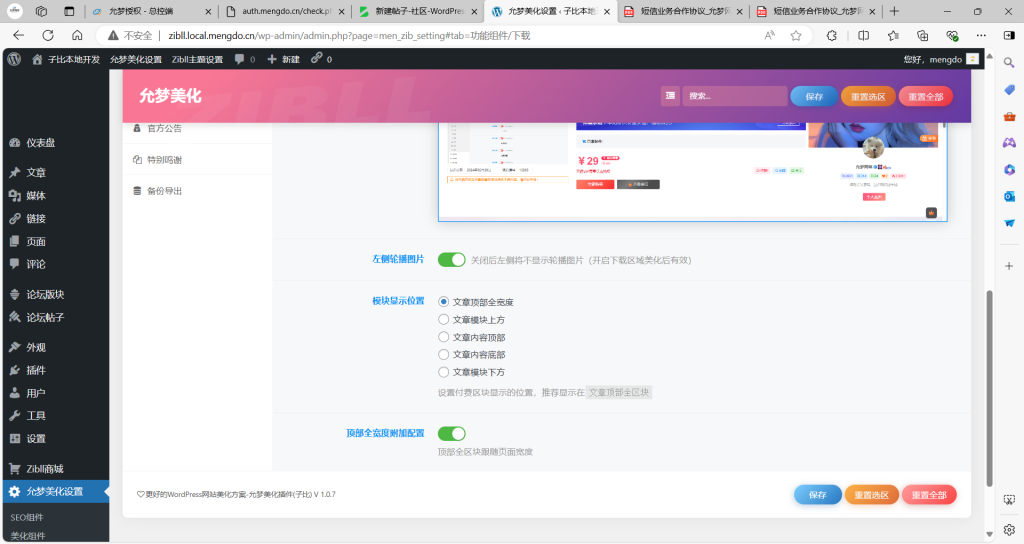1024x544 pixels.
Task: Click the top 保存 button
Action: [x=813, y=96]
